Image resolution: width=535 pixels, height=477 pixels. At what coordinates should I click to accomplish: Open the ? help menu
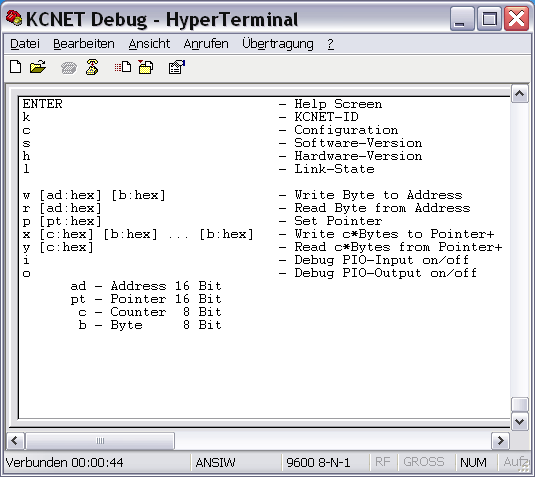(x=330, y=44)
